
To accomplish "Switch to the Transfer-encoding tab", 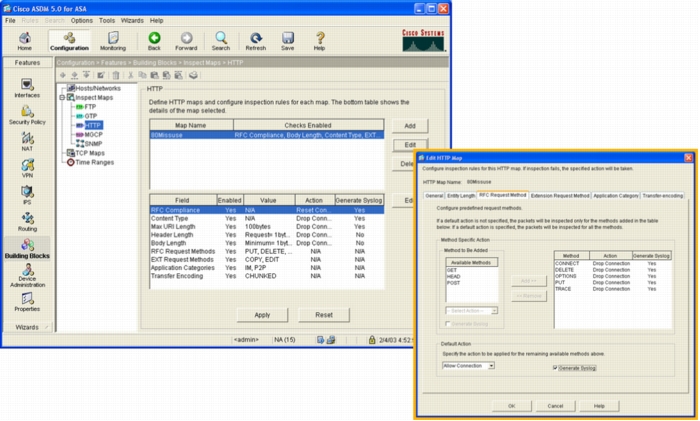I will [x=662, y=196].
